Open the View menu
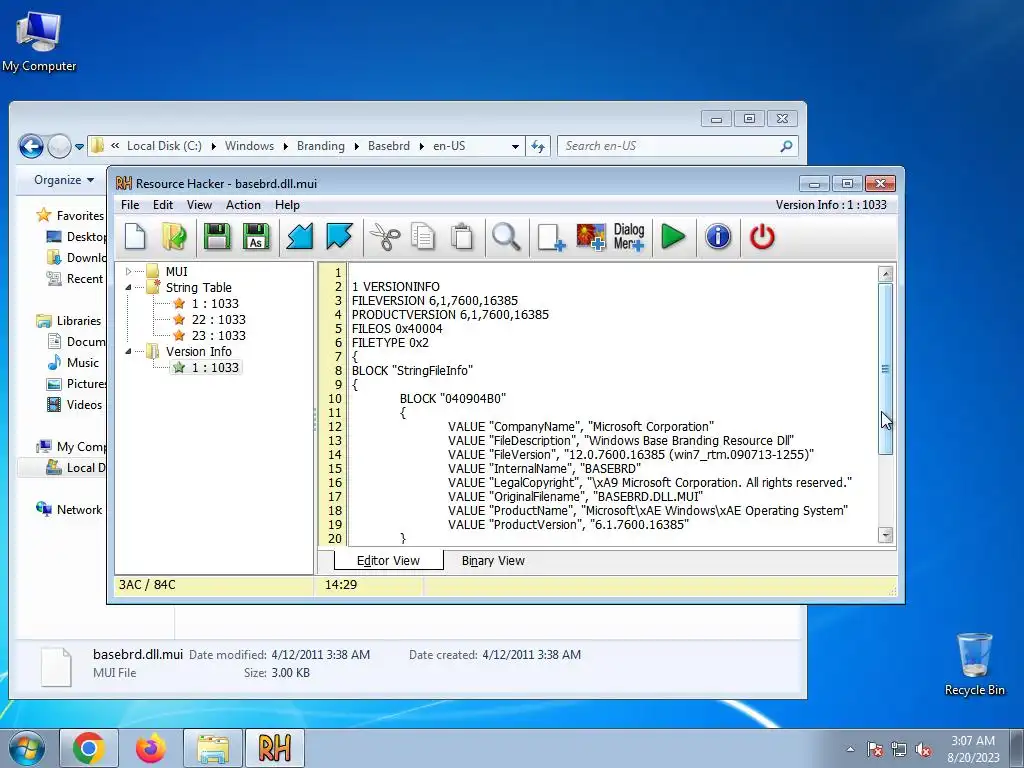The height and width of the screenshot is (768, 1024). tap(199, 205)
